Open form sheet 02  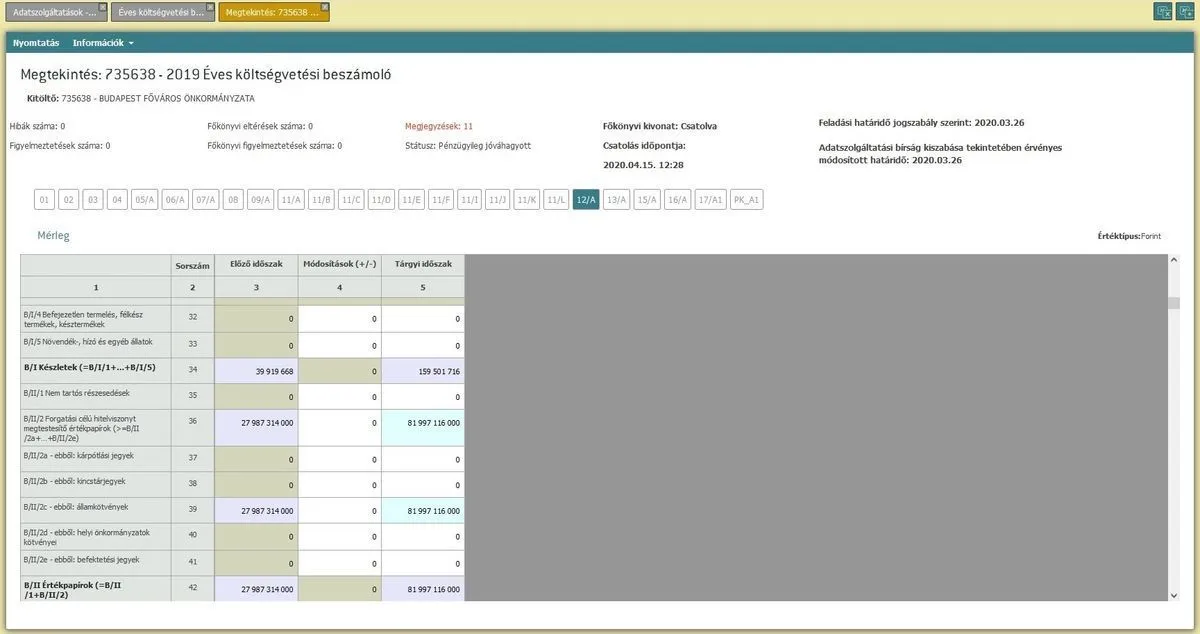69,199
